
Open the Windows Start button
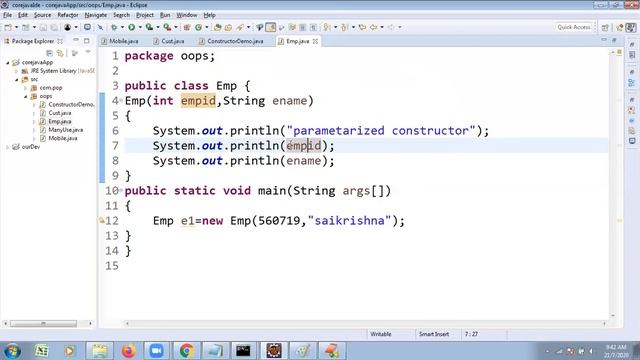[12, 351]
